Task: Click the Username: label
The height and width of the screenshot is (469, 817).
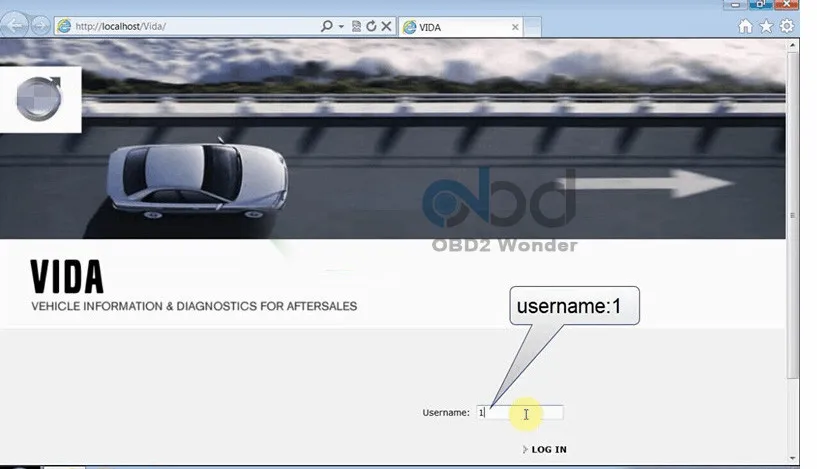Action: click(446, 412)
